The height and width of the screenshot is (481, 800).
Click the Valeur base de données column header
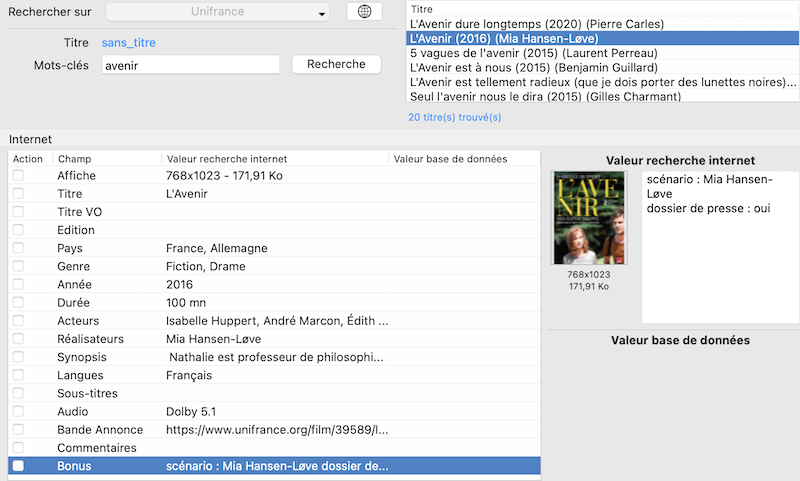click(x=450, y=159)
